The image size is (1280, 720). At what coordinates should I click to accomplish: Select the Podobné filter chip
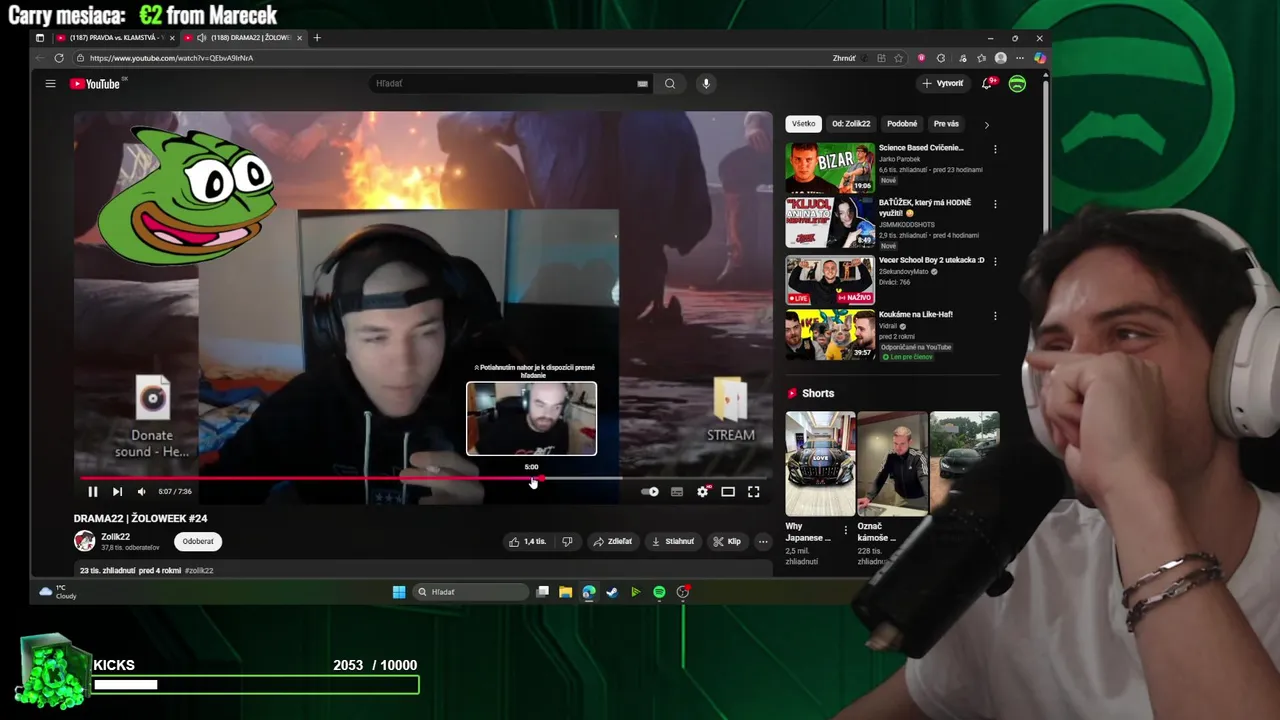point(902,124)
